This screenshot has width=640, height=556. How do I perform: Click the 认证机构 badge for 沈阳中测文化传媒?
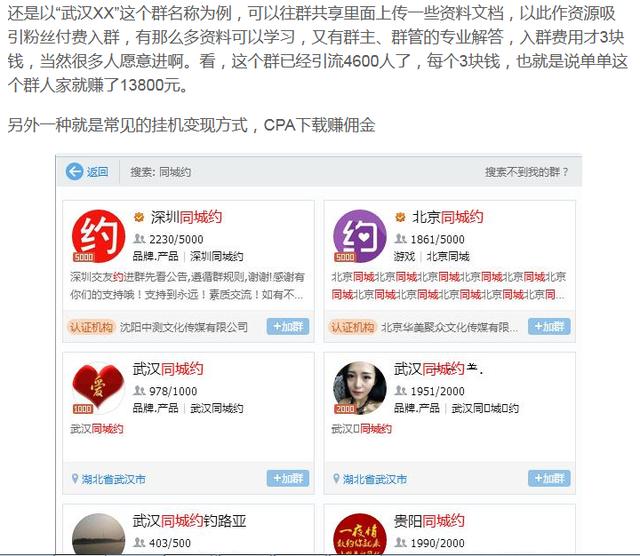(x=91, y=327)
